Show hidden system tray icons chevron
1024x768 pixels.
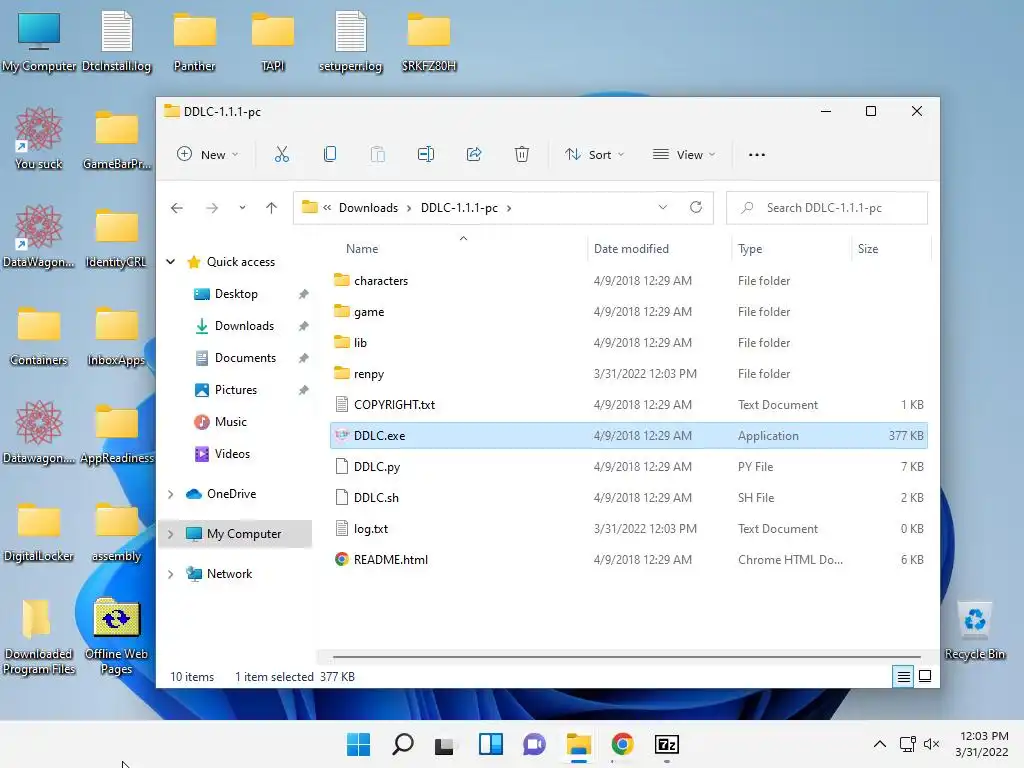click(880, 744)
